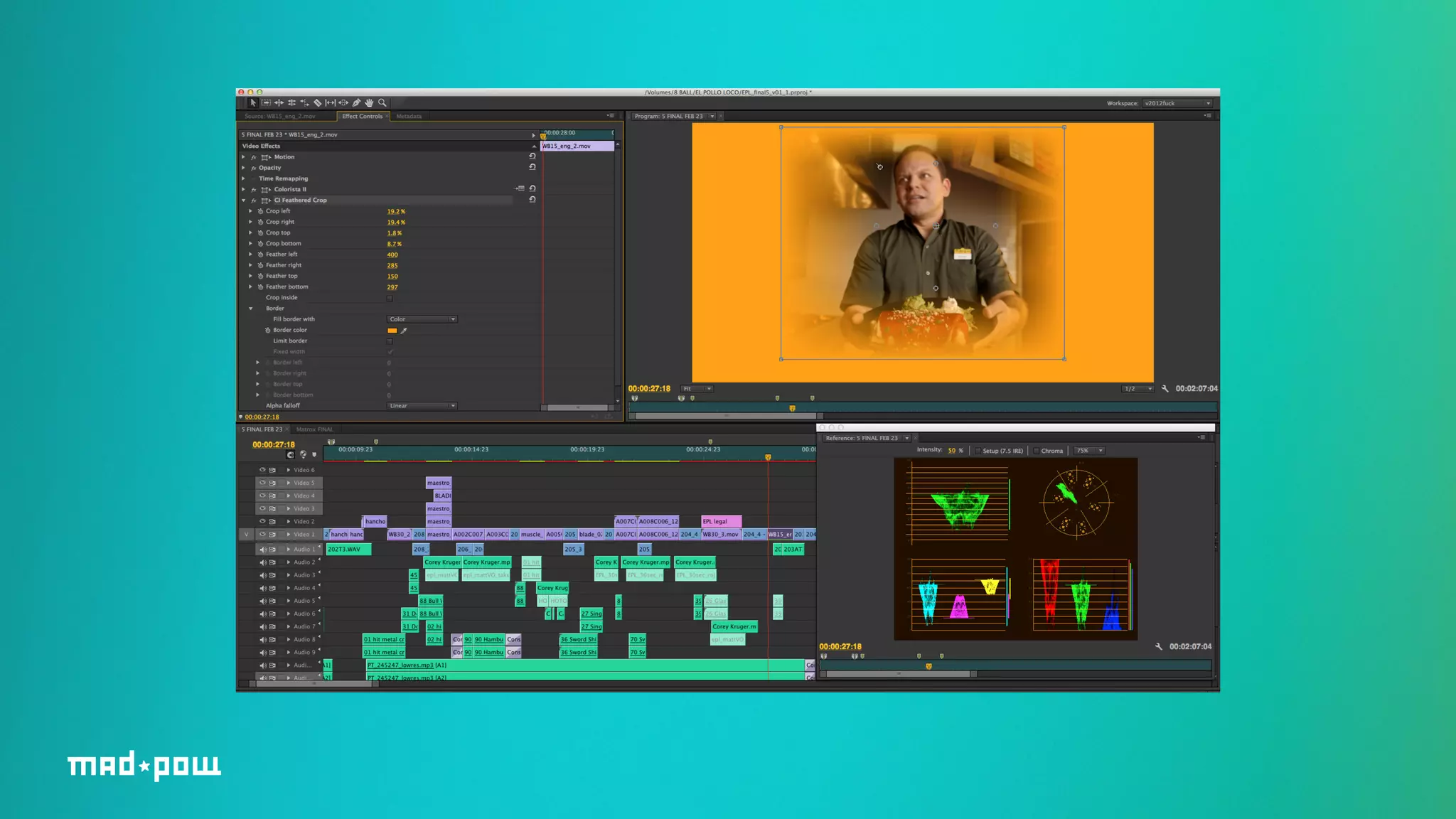Screen dimensions: 1456x819
Task: Select the Zoom magnifier tool
Action: tap(382, 103)
